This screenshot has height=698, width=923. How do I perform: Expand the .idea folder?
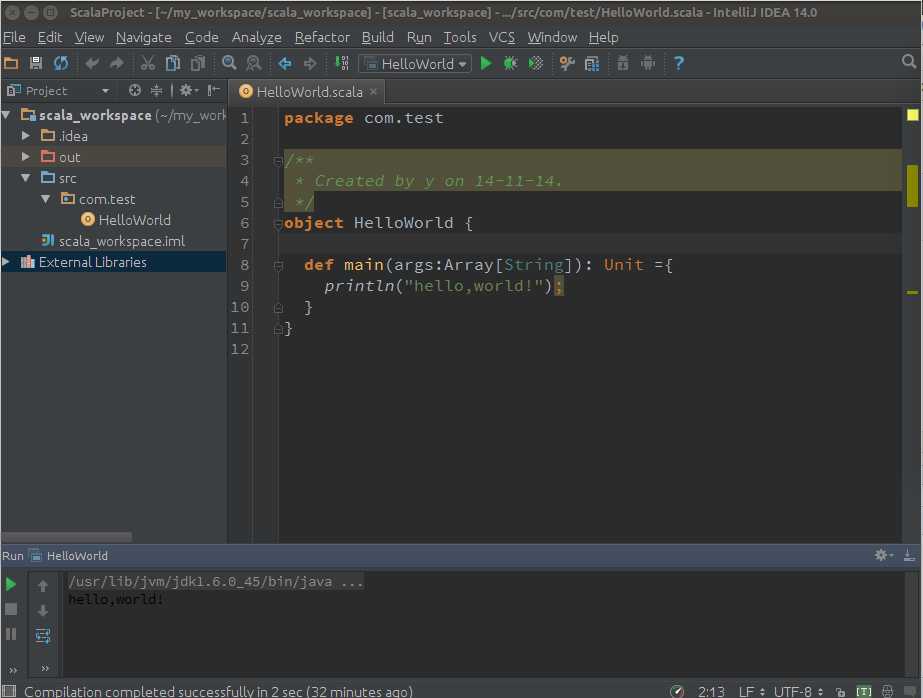click(25, 136)
